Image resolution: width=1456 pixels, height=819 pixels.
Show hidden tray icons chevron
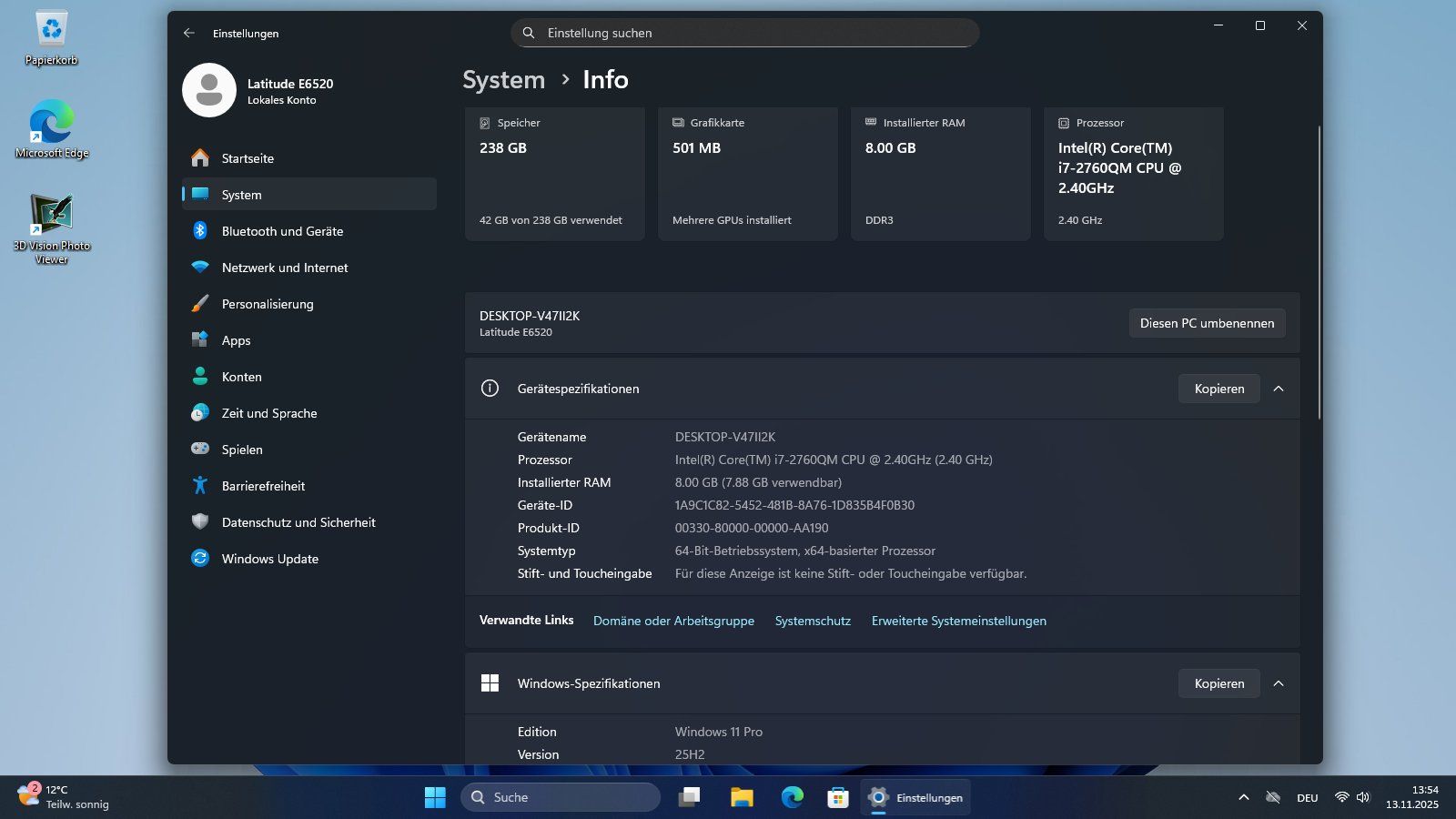pyautogui.click(x=1244, y=797)
